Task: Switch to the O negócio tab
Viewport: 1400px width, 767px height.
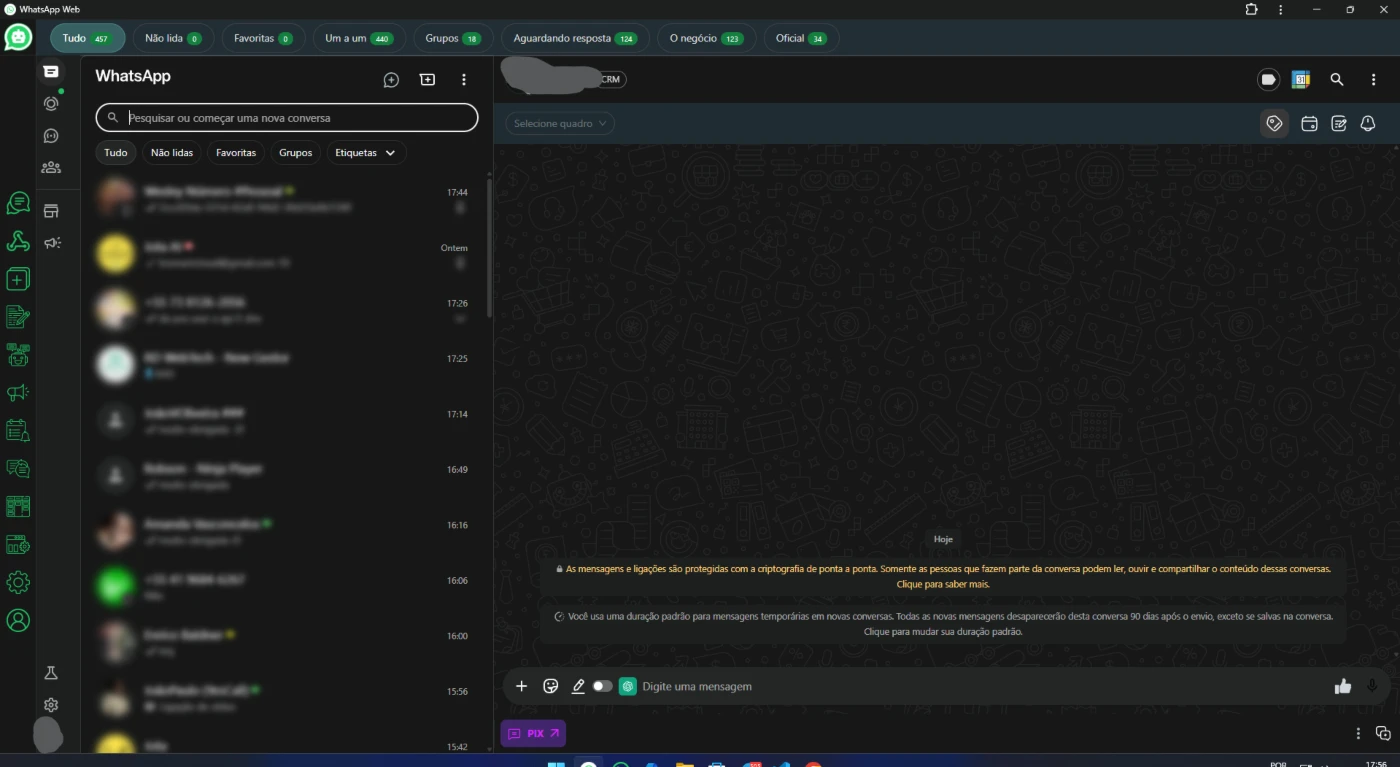Action: click(706, 38)
